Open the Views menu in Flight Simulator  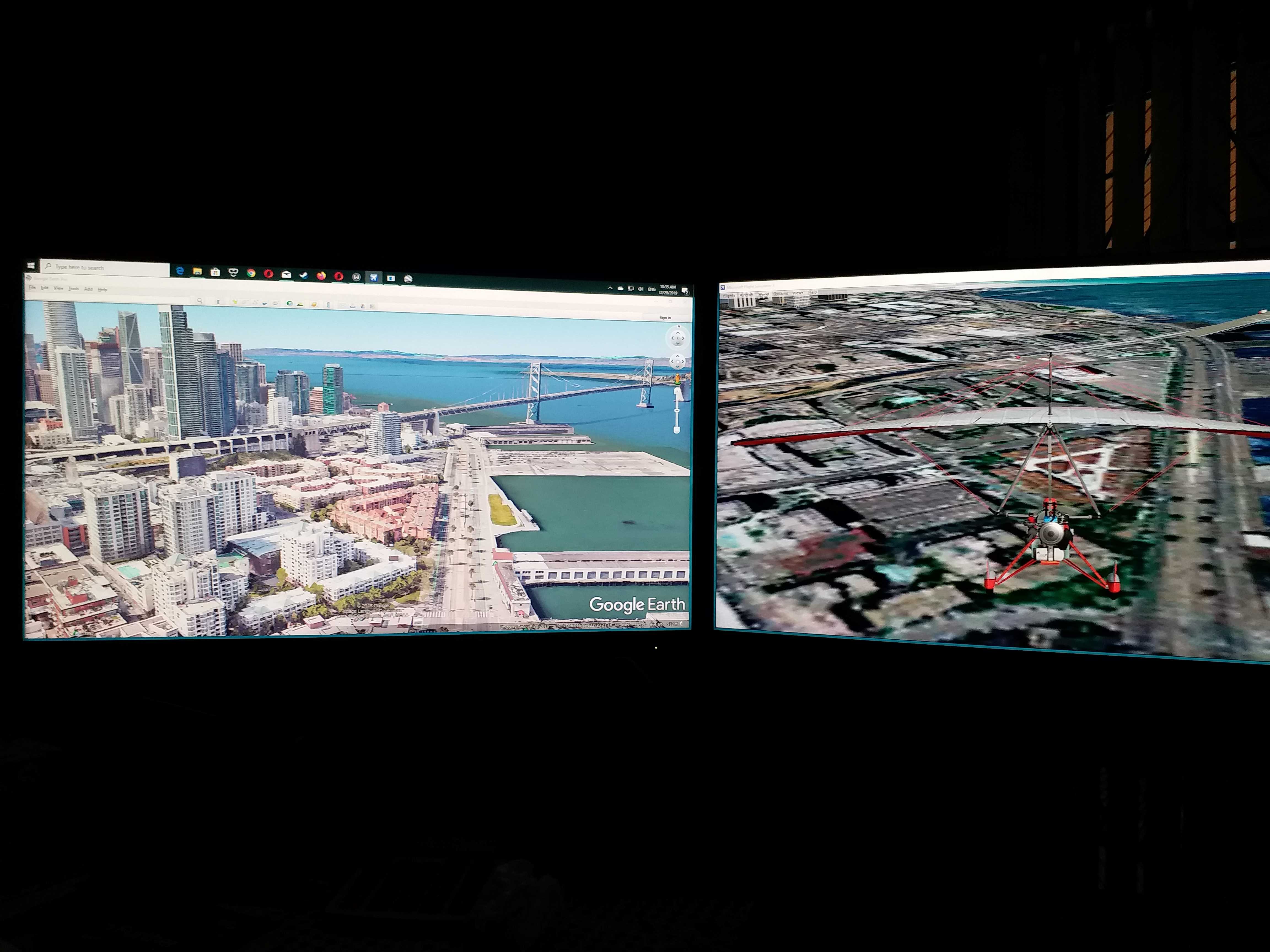(798, 293)
